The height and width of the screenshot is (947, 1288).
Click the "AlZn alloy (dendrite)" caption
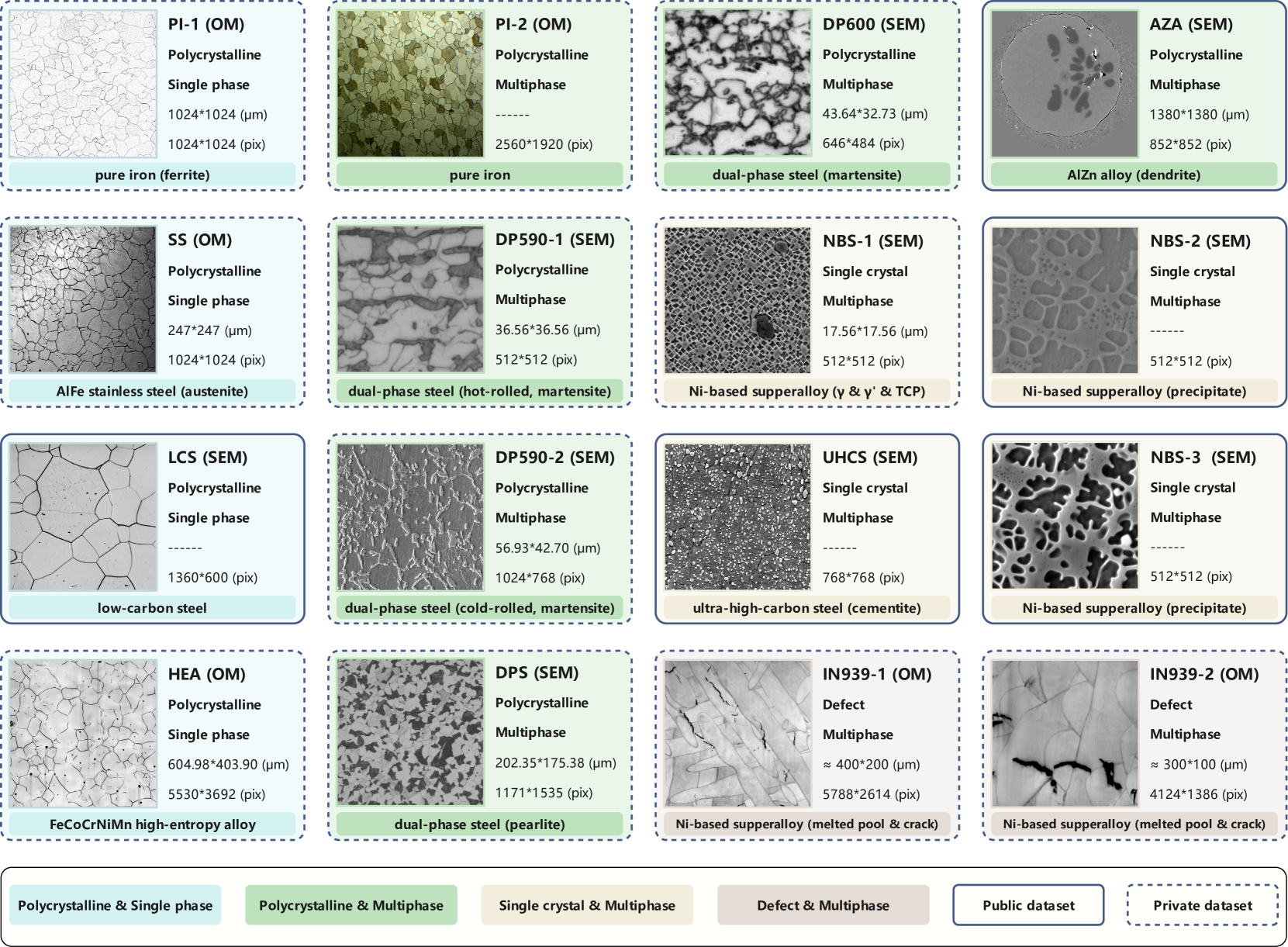pyautogui.click(x=1134, y=175)
